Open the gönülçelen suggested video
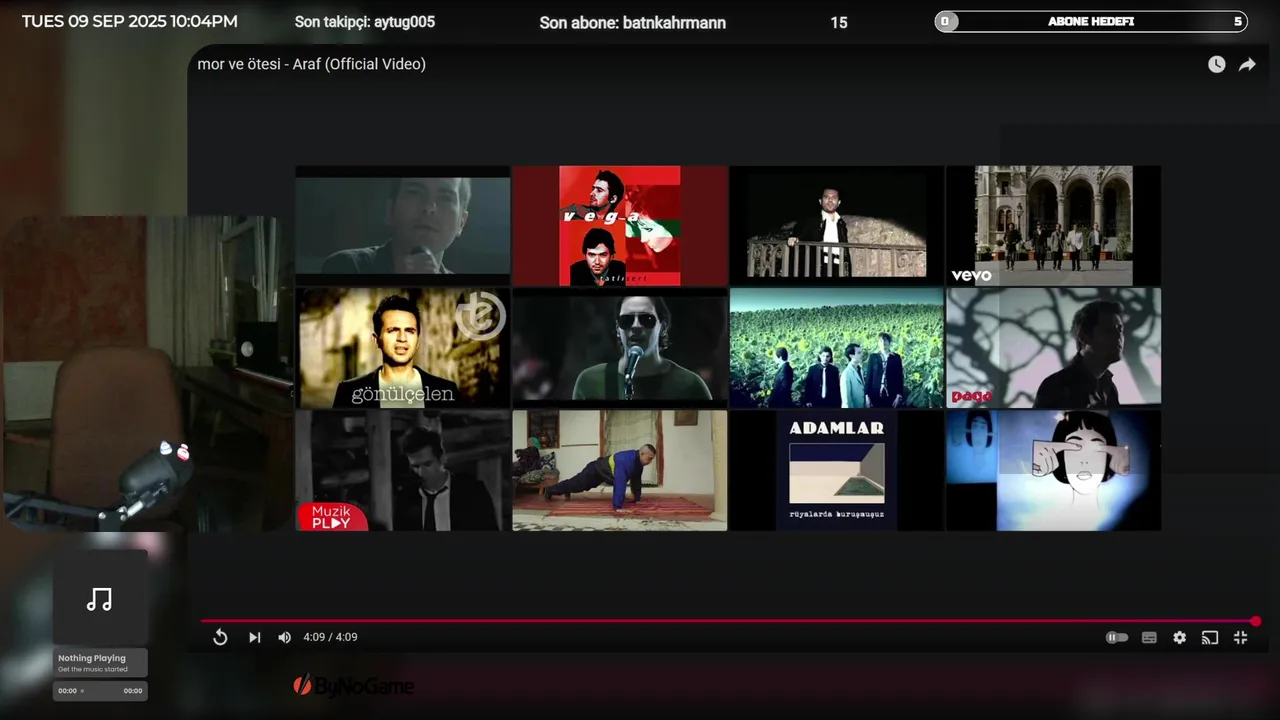This screenshot has height=720, width=1280. click(403, 348)
